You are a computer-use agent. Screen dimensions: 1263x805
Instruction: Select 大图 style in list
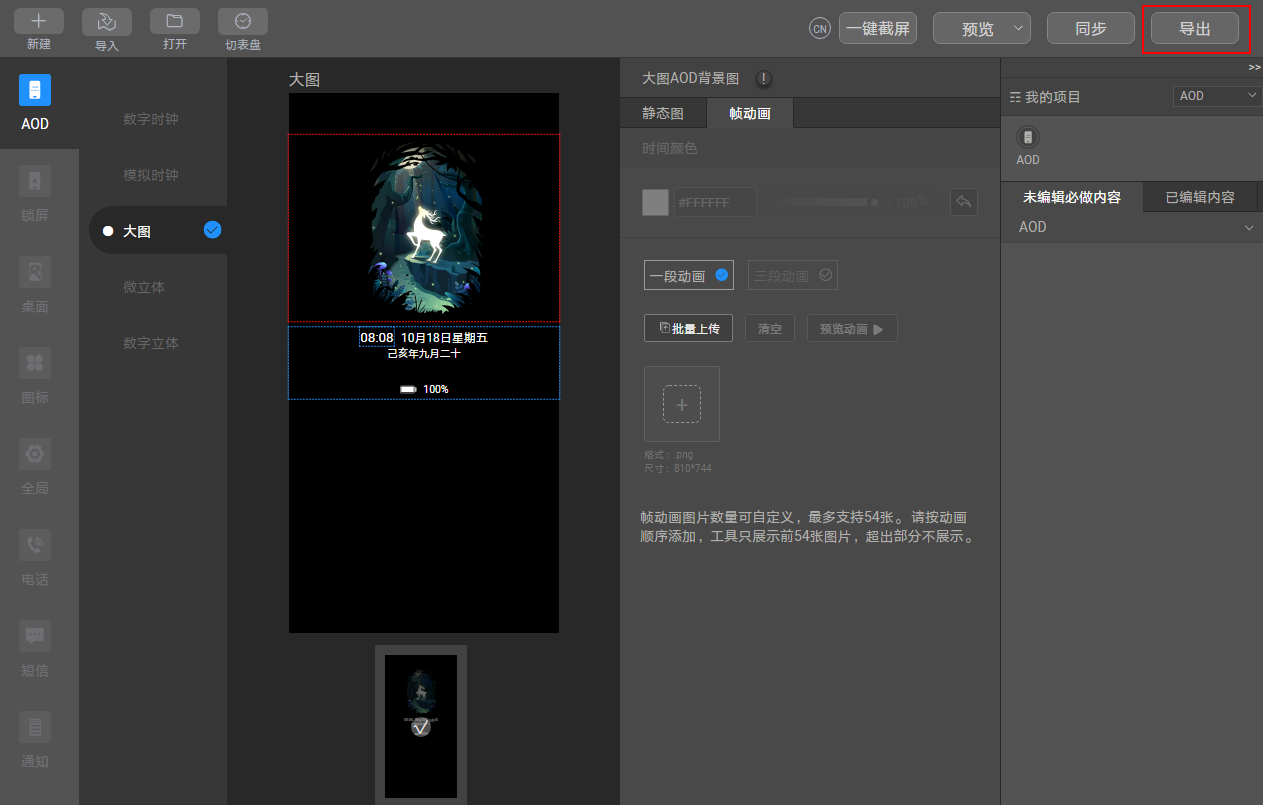point(158,231)
